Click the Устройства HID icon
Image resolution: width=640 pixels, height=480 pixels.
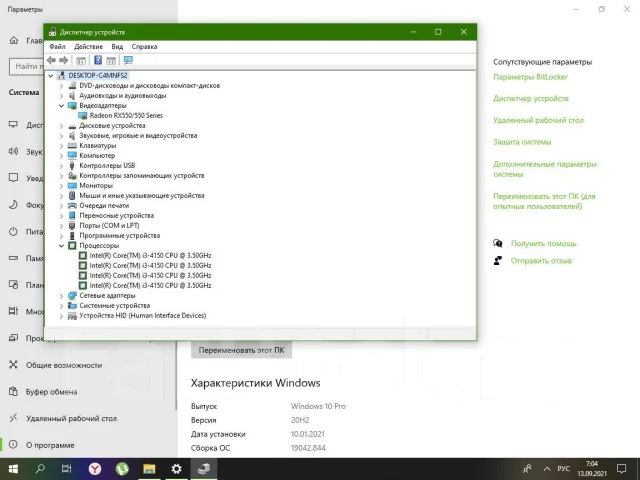click(x=72, y=316)
